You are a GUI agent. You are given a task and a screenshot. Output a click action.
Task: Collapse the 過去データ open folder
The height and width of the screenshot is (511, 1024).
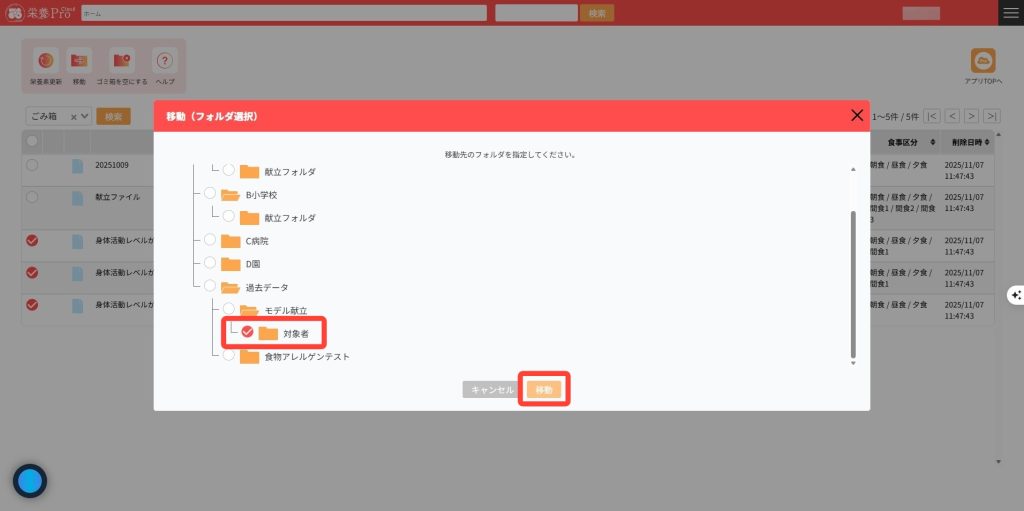pyautogui.click(x=230, y=287)
